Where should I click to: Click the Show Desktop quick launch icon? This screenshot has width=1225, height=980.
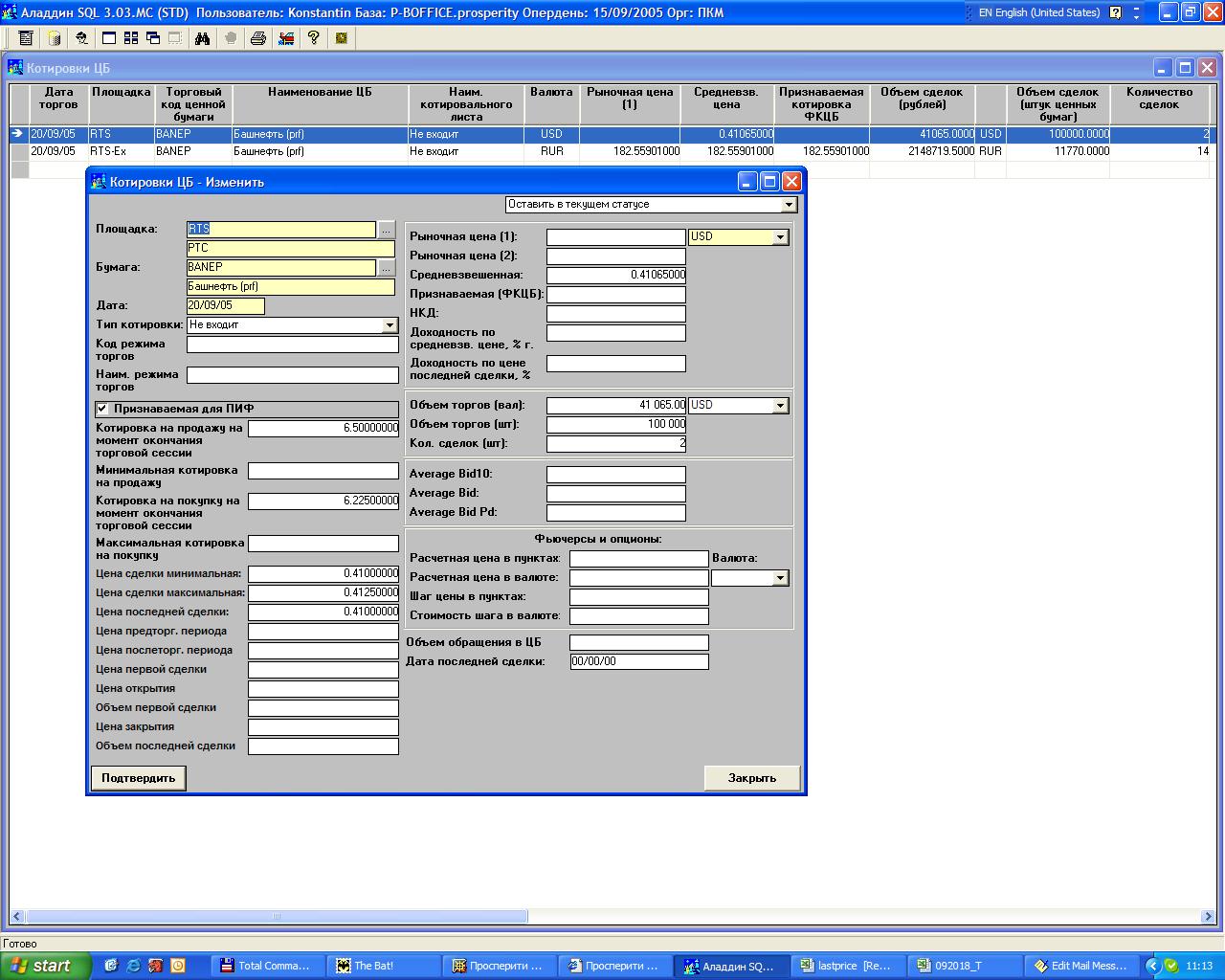tap(112, 966)
